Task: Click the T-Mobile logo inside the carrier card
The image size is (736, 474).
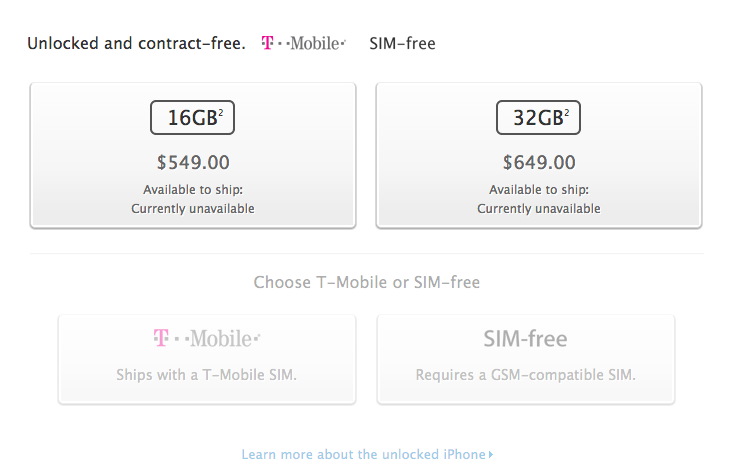Action: 207,339
